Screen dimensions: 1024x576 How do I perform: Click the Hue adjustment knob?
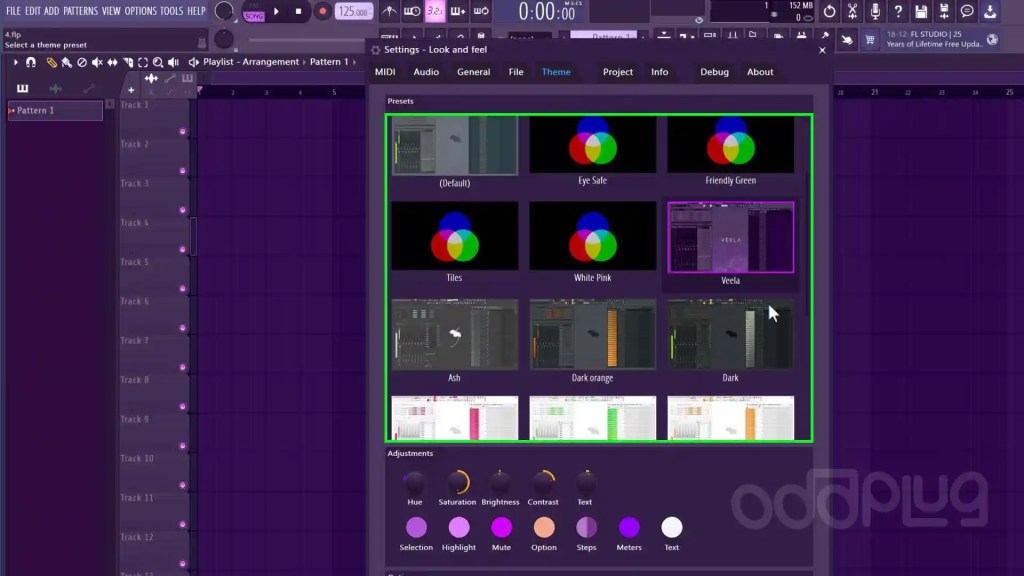(x=415, y=482)
